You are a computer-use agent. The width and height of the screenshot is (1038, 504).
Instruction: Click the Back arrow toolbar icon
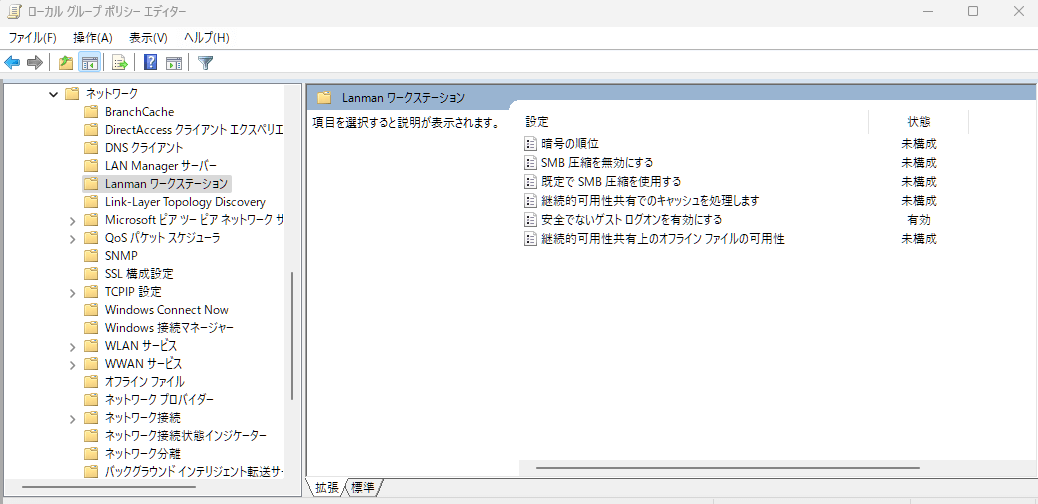click(13, 63)
